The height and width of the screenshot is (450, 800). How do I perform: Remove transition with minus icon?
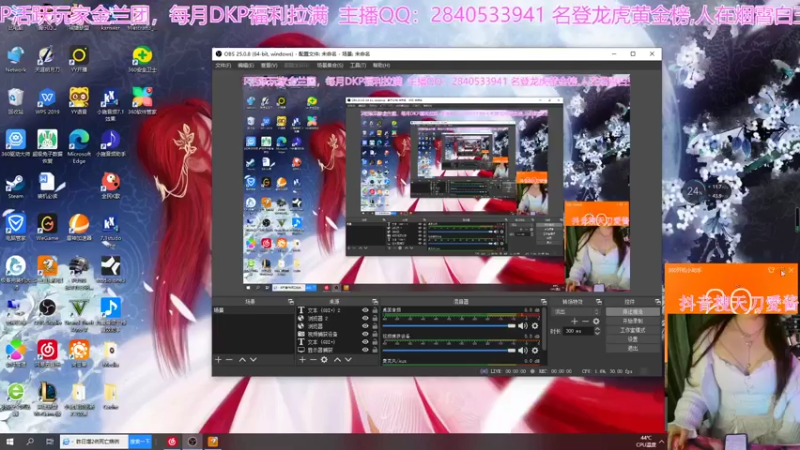point(585,321)
